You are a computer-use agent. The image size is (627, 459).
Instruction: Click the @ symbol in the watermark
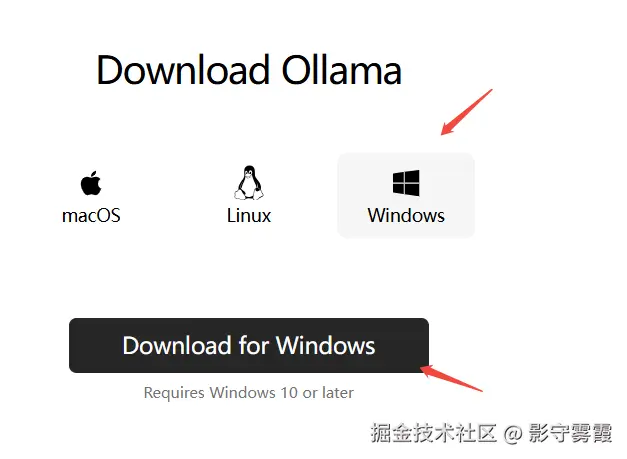tap(513, 434)
